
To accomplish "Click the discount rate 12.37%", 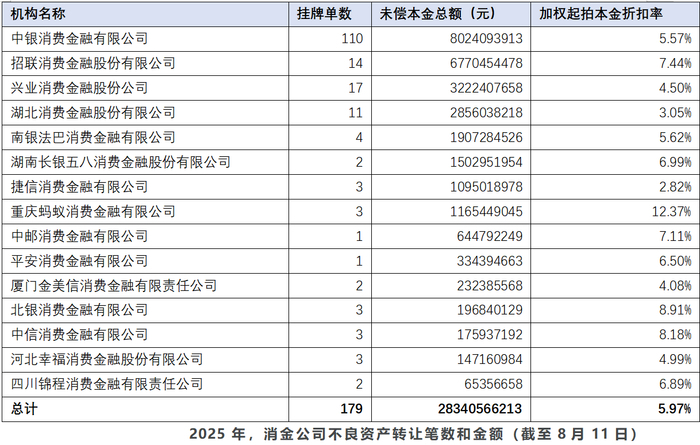I will 672,212.
